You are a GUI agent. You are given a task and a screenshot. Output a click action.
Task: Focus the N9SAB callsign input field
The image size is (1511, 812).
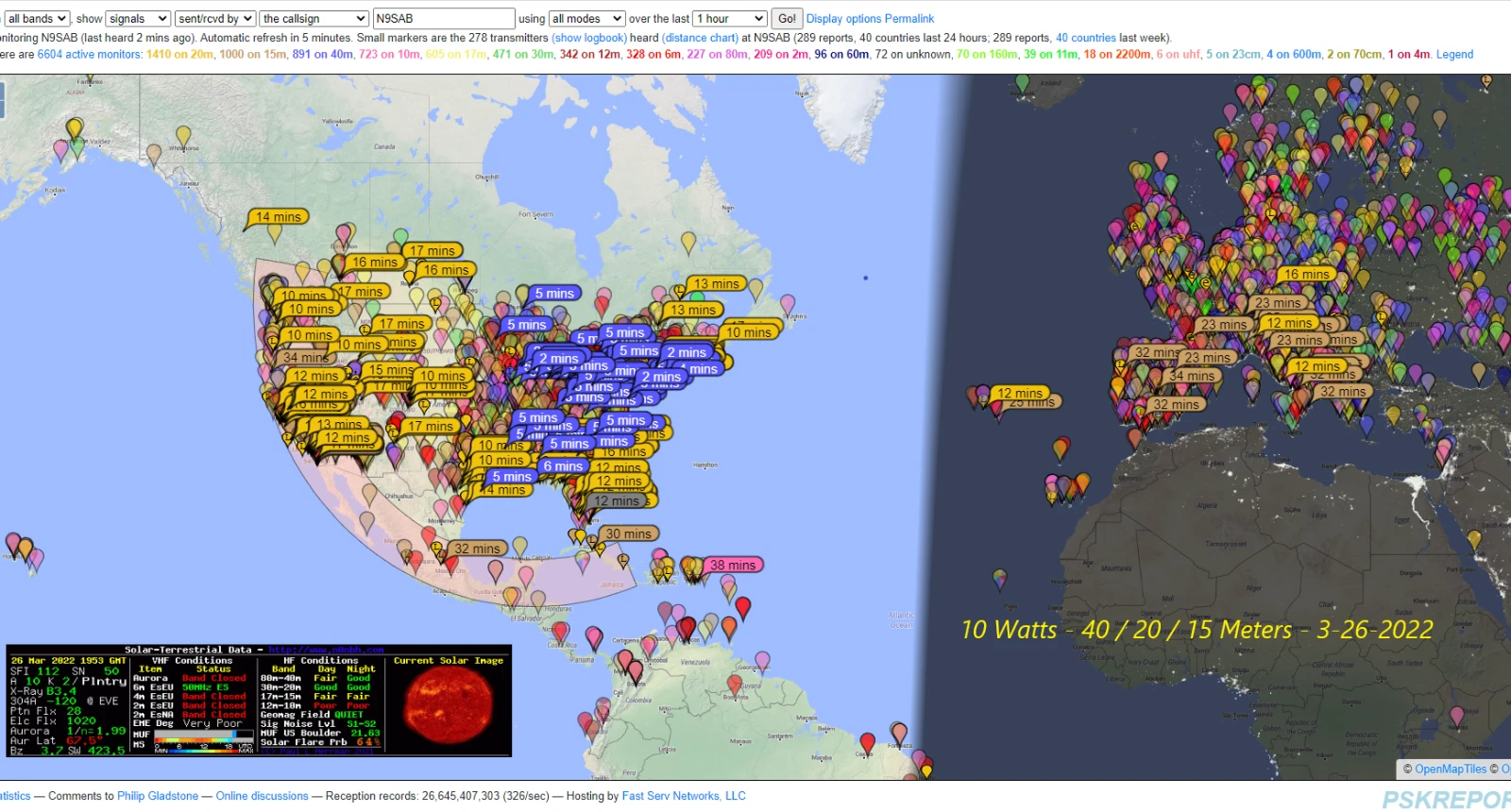[444, 19]
